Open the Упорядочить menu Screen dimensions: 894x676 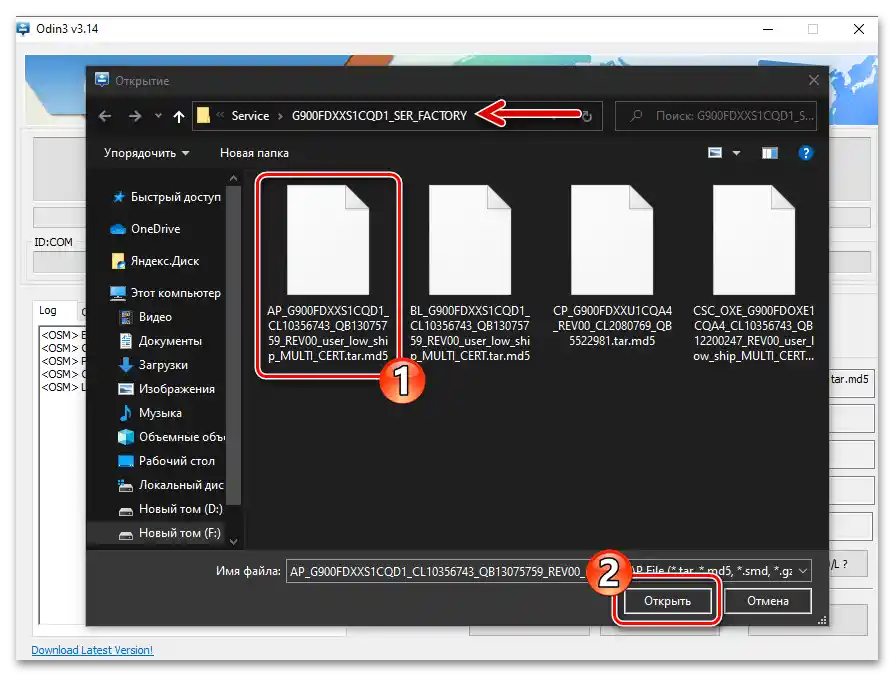point(147,153)
